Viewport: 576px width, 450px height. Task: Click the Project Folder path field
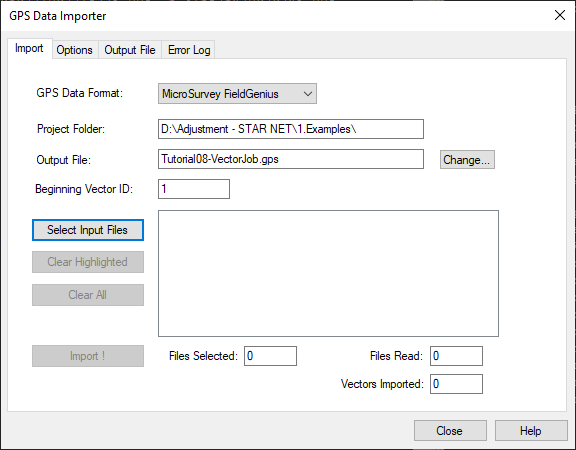tap(291, 129)
